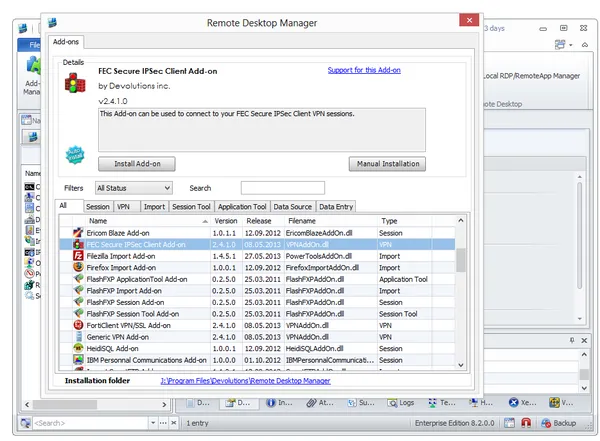Click the add-on Search input field

[x=283, y=188]
